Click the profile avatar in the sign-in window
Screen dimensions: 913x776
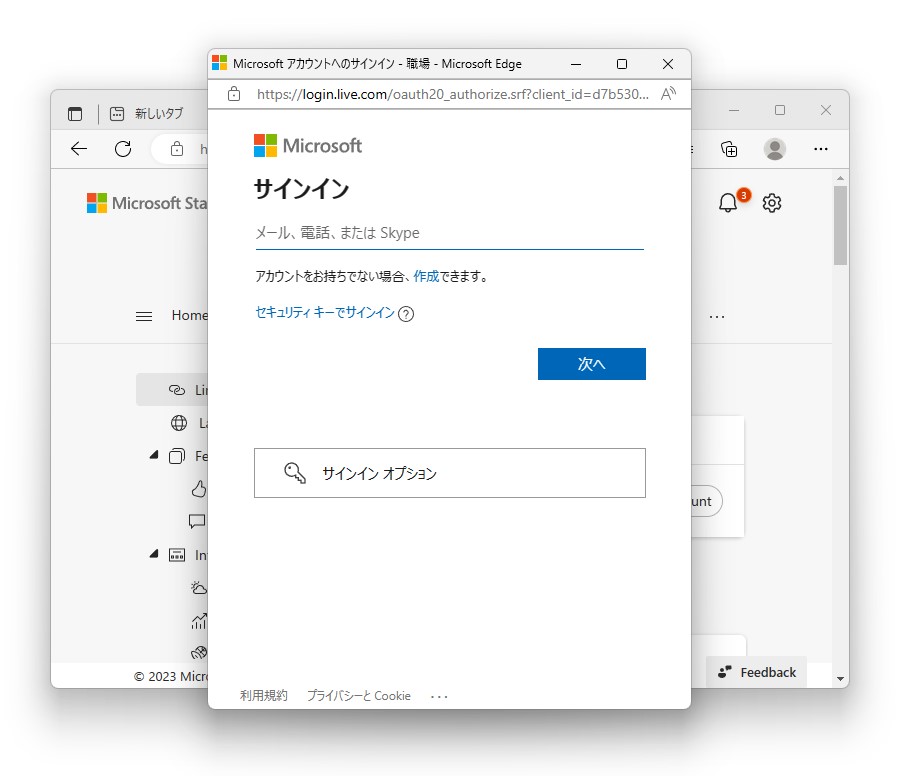coord(773,149)
